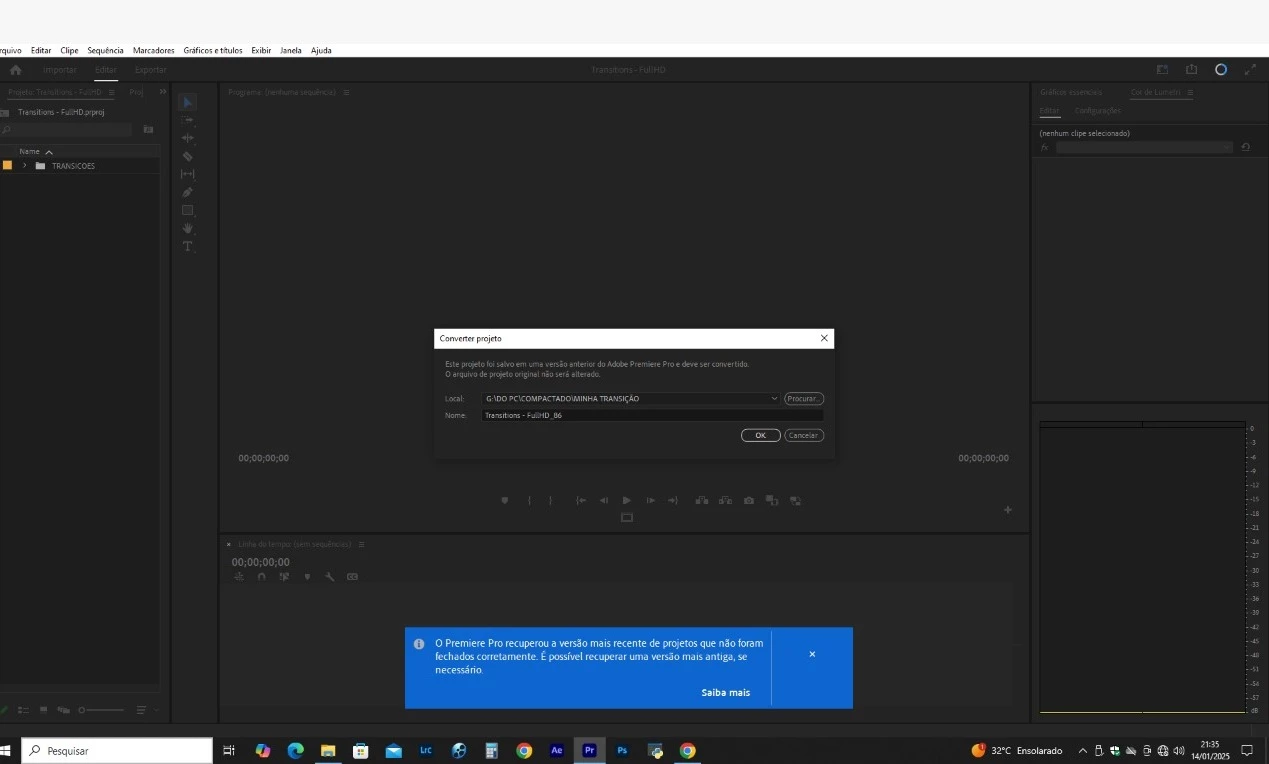
Task: Toggle full screen video icon
Action: 1250,70
